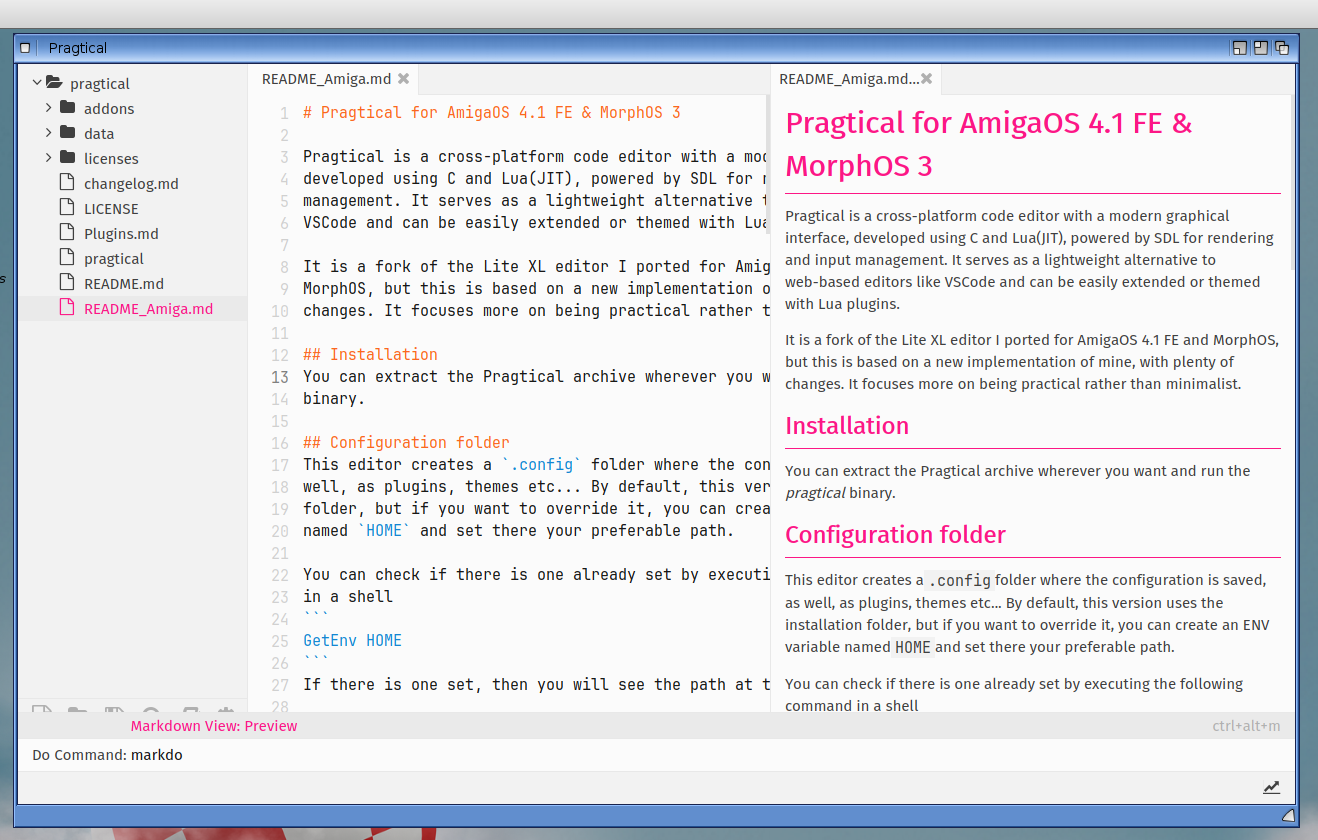Click the window size gadget in bottom corner

point(1288,816)
